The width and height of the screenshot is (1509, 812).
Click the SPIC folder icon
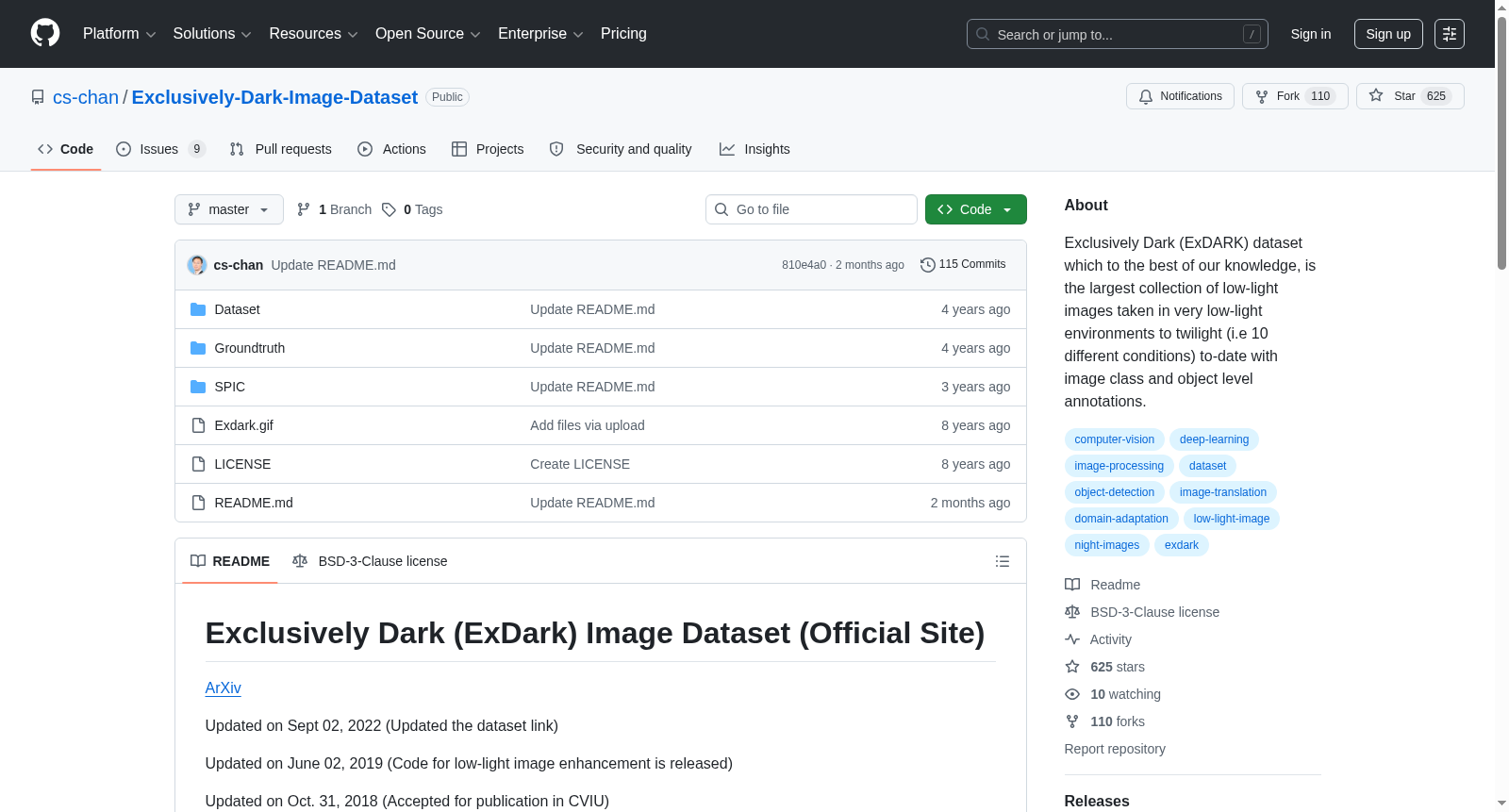click(x=198, y=387)
